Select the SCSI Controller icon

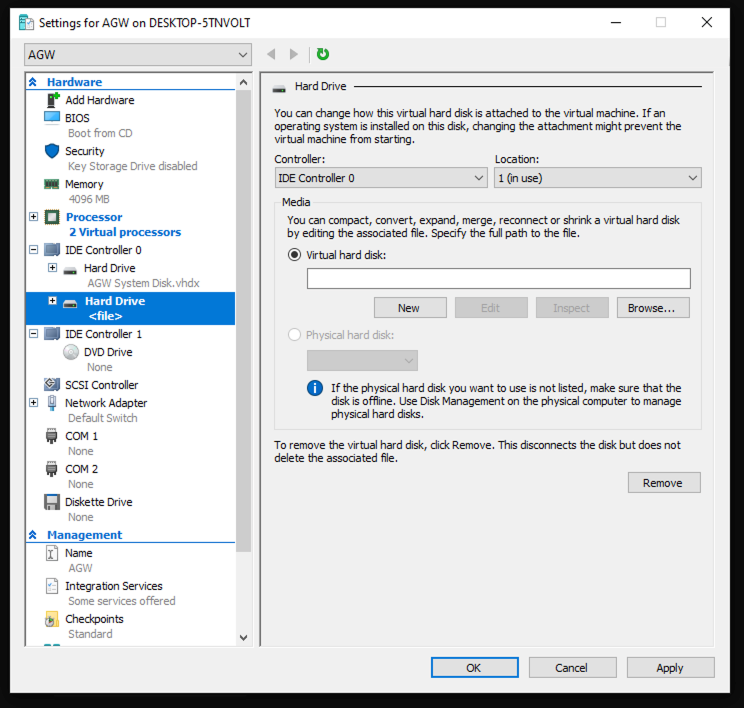(52, 385)
